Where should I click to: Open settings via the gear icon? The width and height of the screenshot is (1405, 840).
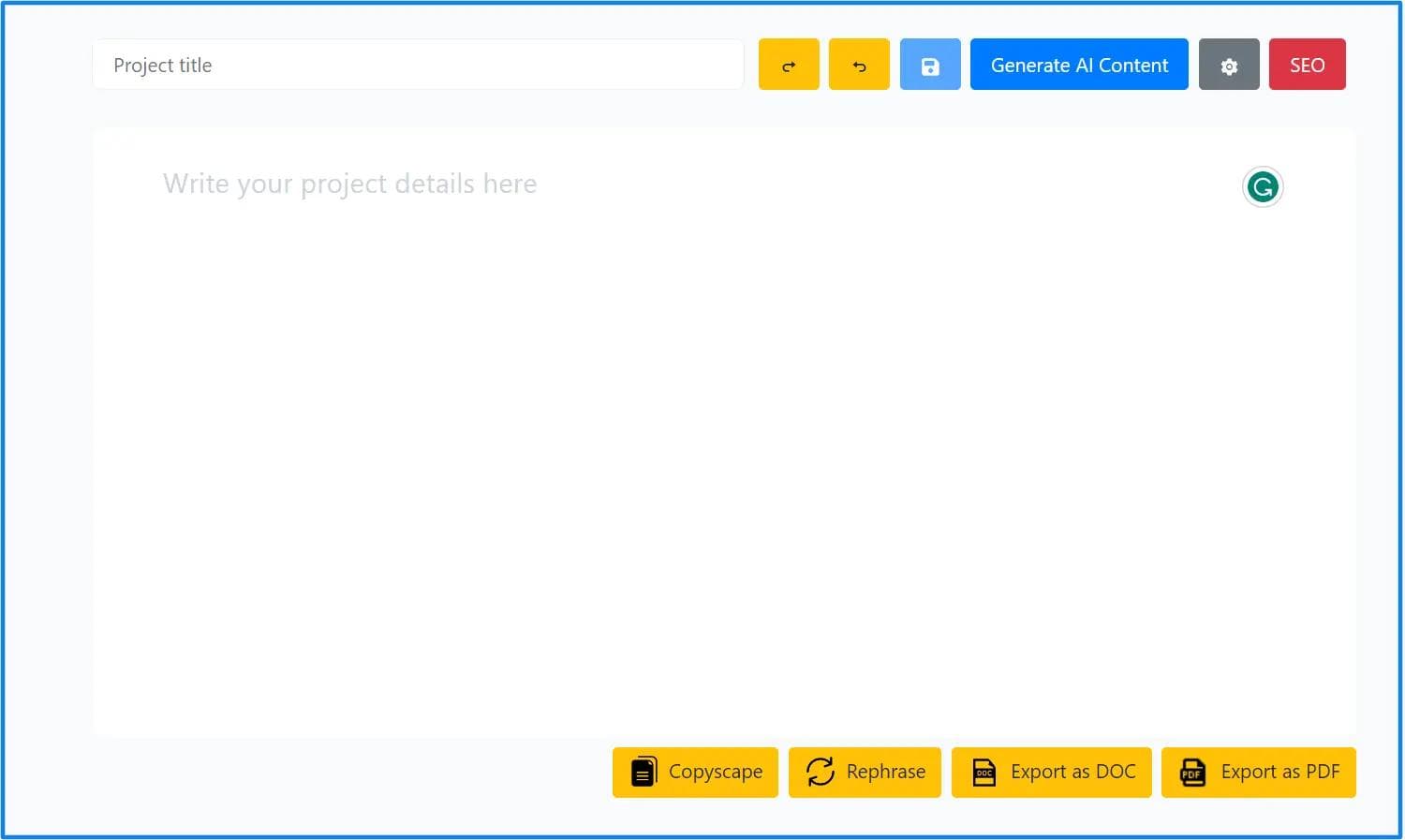(1229, 65)
